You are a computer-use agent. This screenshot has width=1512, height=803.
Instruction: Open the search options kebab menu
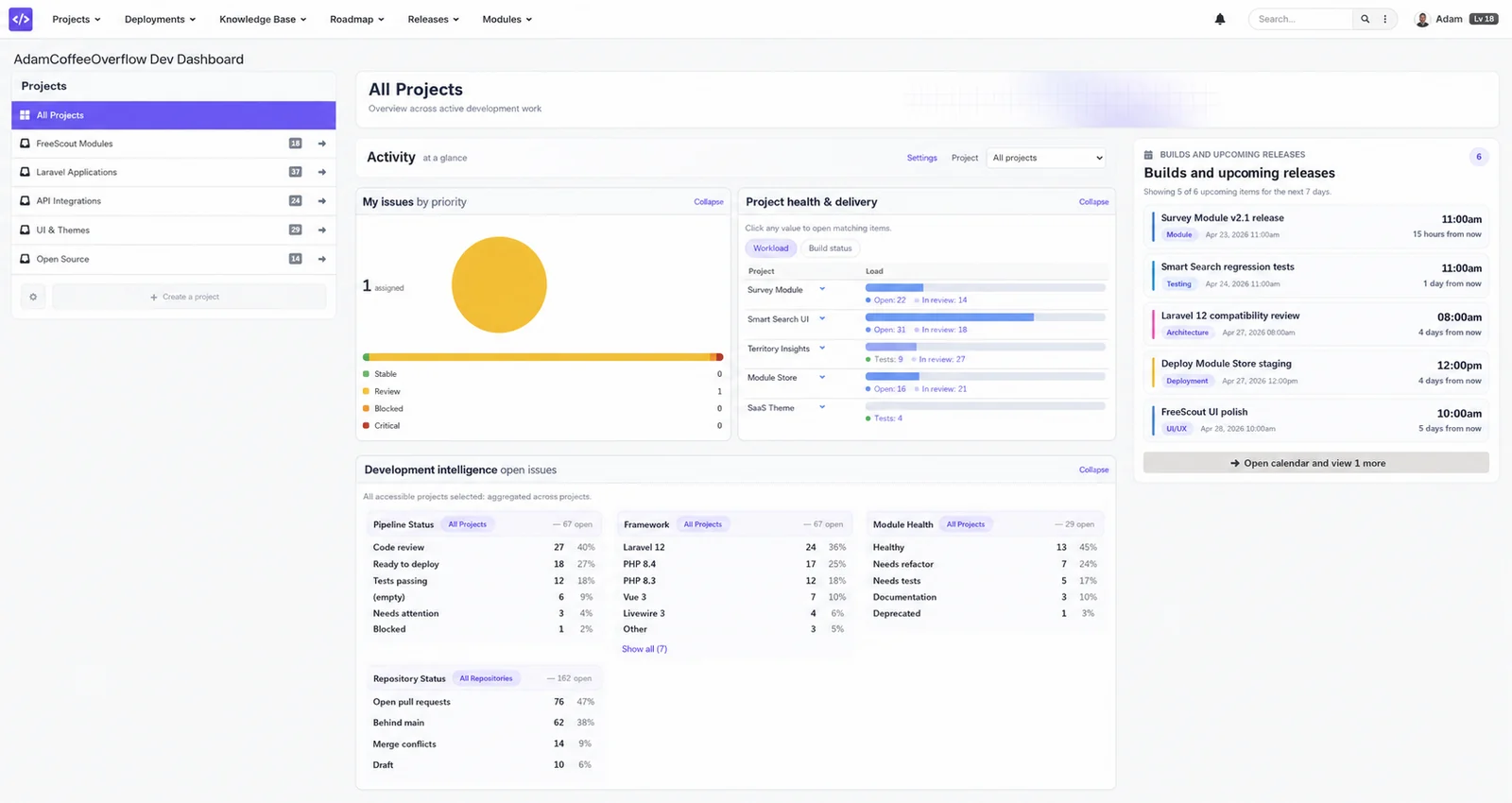[1385, 19]
